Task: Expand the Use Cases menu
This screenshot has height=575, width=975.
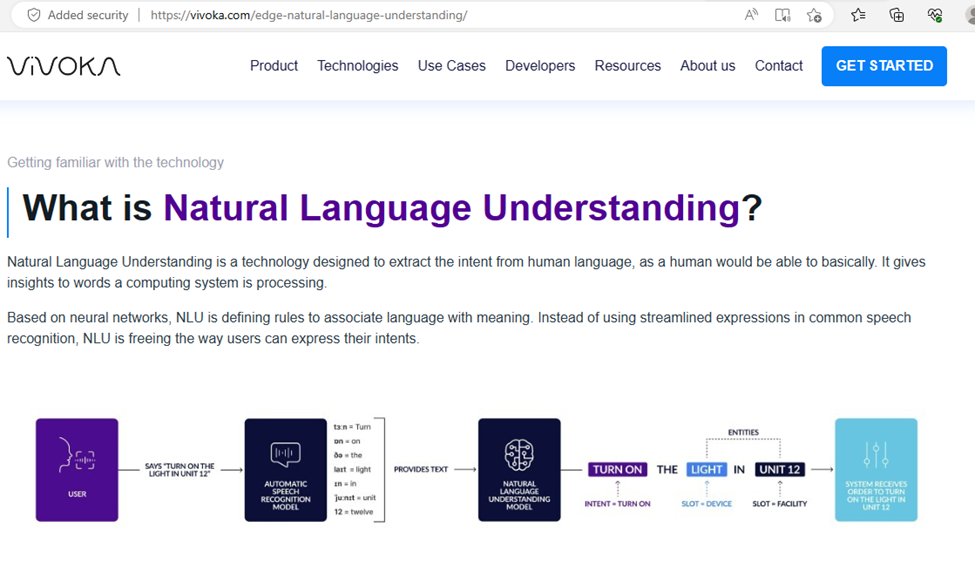Action: tap(451, 66)
